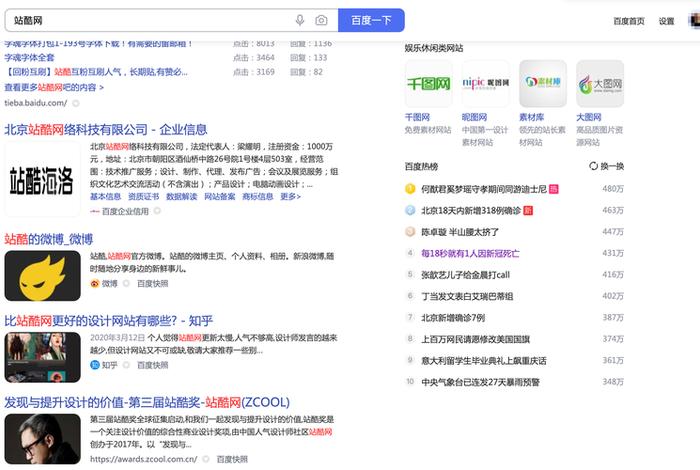Viewport: 700px width, 470px height.
Task: Open 数据解读 sub-link
Action: click(x=181, y=196)
